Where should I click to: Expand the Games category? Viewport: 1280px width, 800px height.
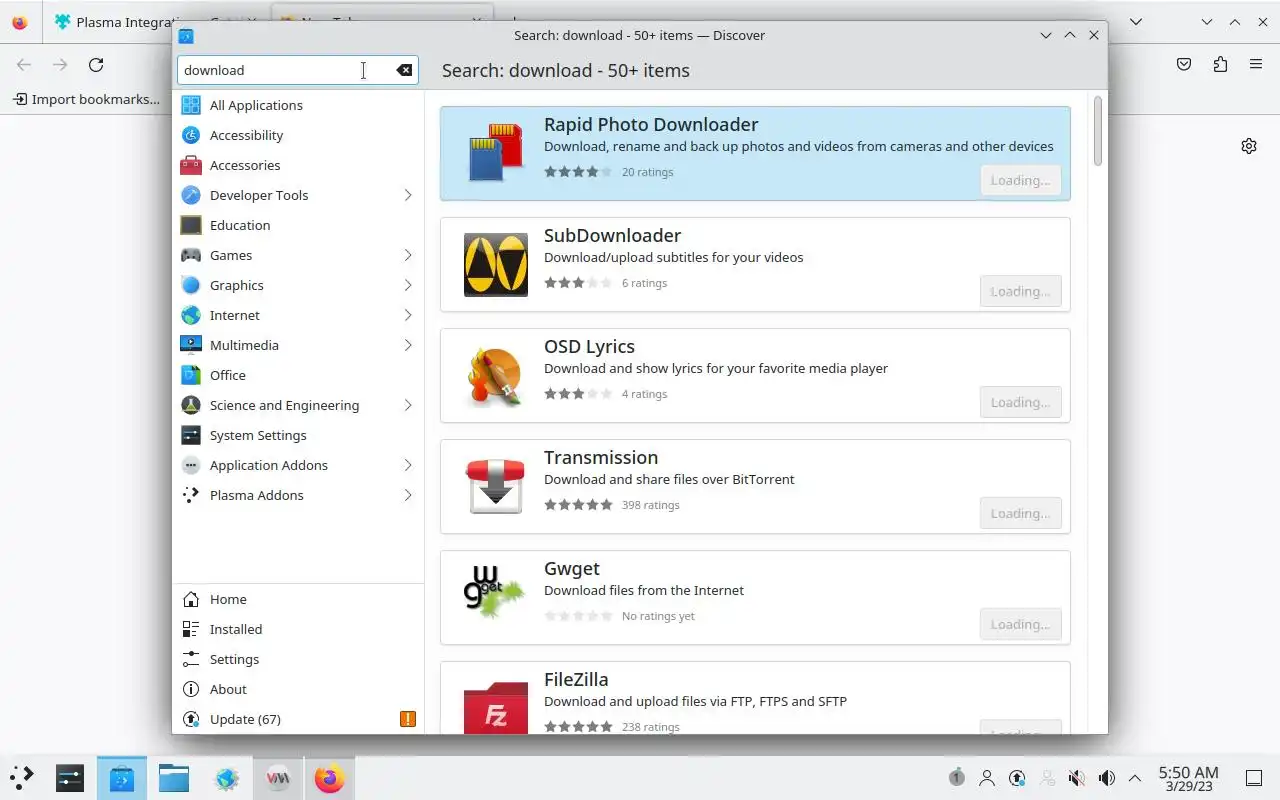pyautogui.click(x=408, y=255)
